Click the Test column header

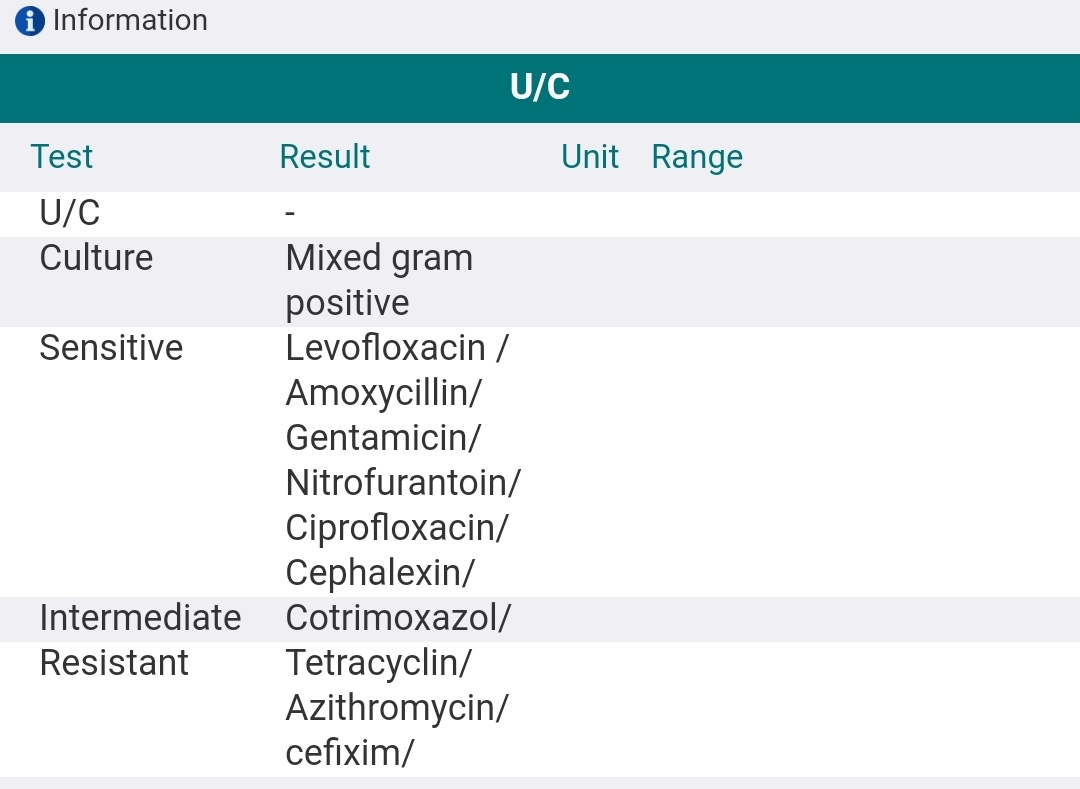coord(61,157)
